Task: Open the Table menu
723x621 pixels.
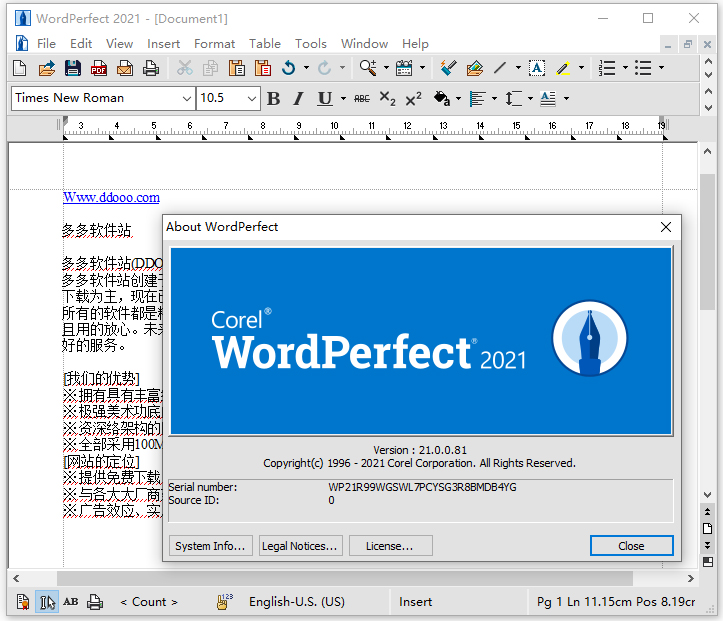Action: pos(265,43)
